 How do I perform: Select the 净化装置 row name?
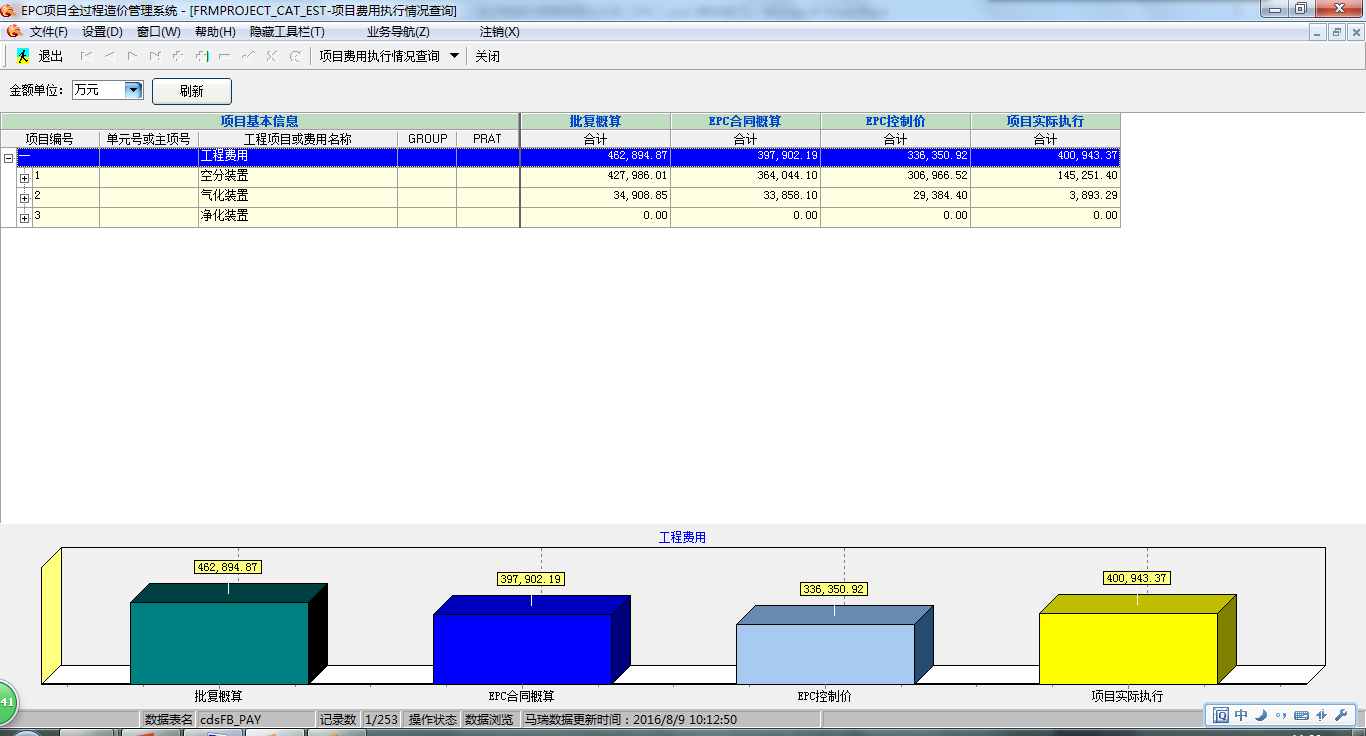pyautogui.click(x=225, y=216)
